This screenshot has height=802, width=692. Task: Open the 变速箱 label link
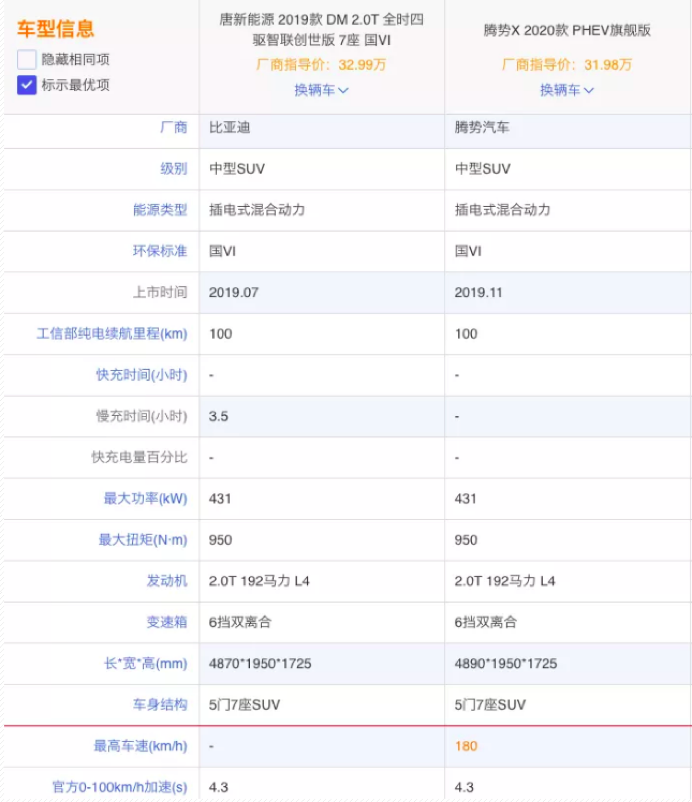[x=167, y=622]
